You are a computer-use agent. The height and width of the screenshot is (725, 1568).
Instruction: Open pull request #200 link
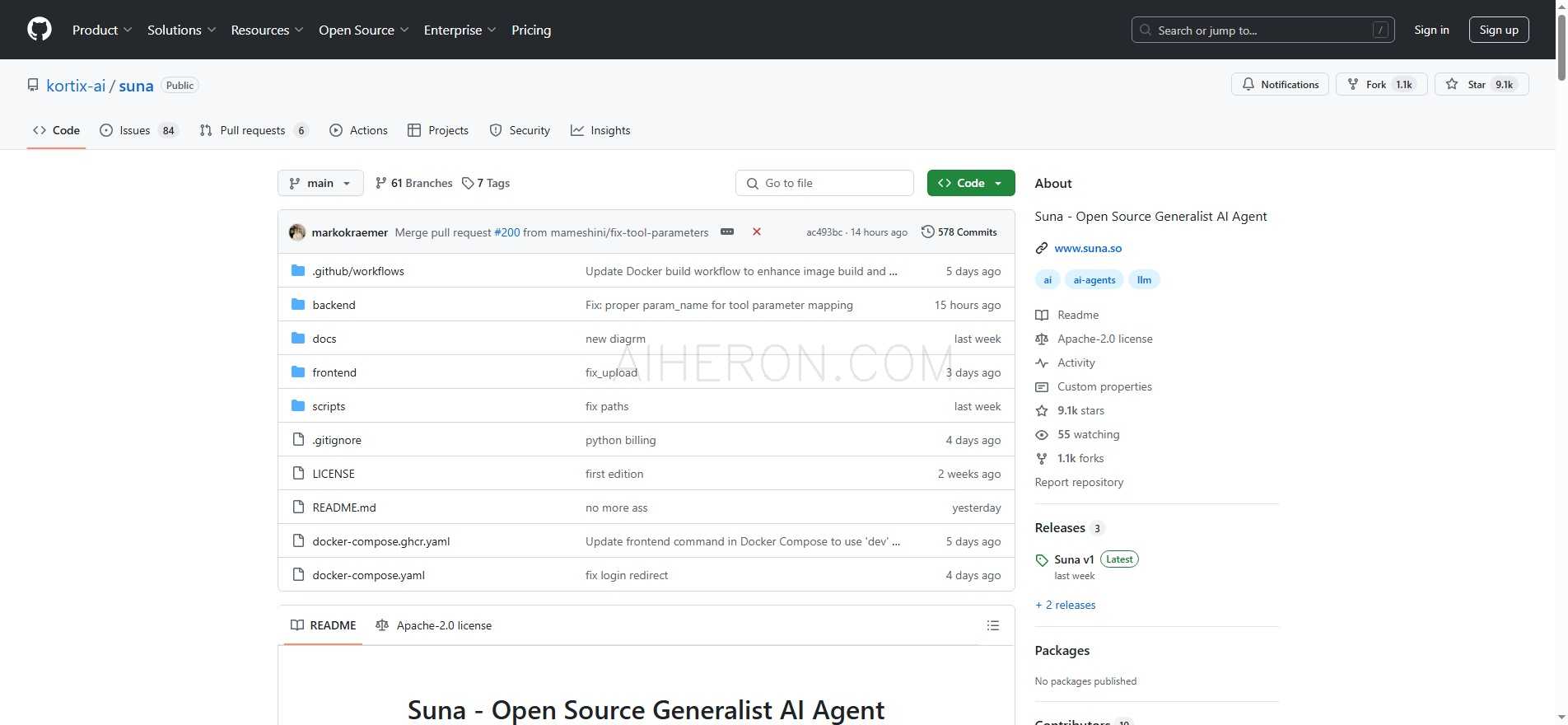coord(506,232)
